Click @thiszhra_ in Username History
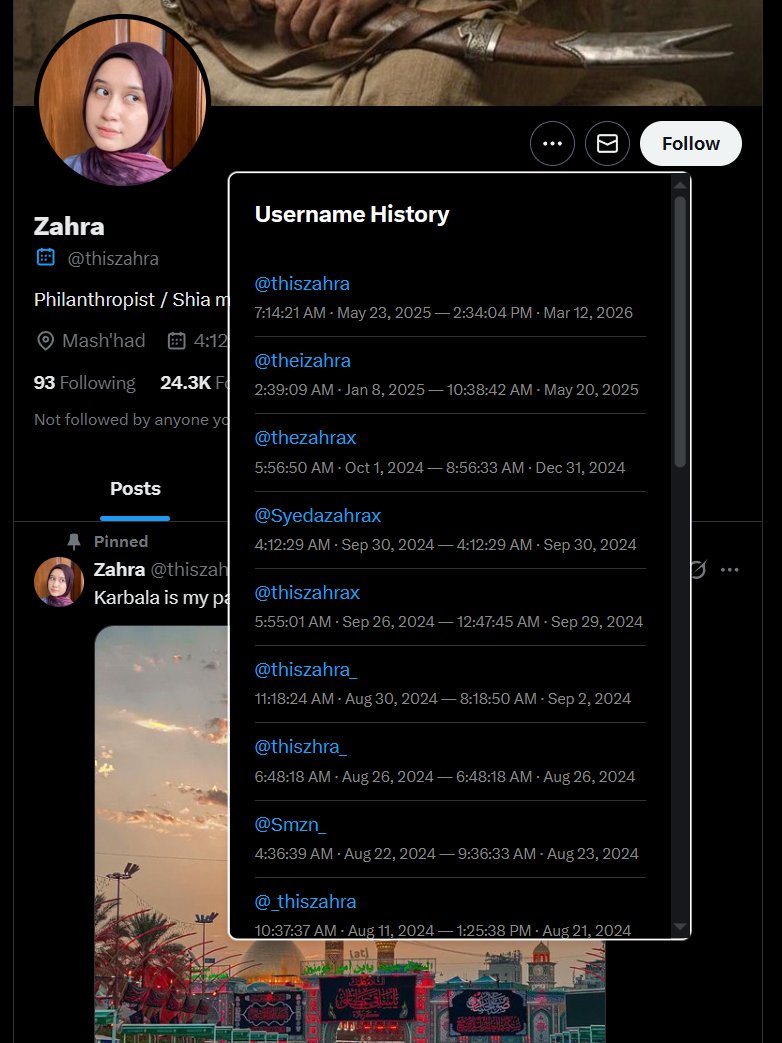 coord(301,747)
